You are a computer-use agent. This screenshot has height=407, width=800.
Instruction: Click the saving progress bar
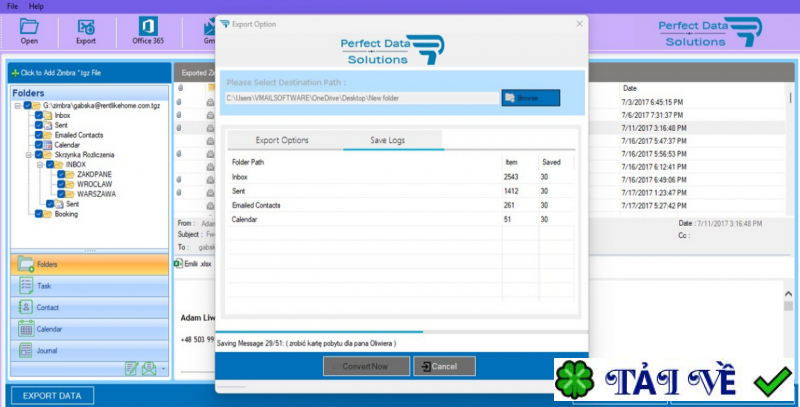402,332
